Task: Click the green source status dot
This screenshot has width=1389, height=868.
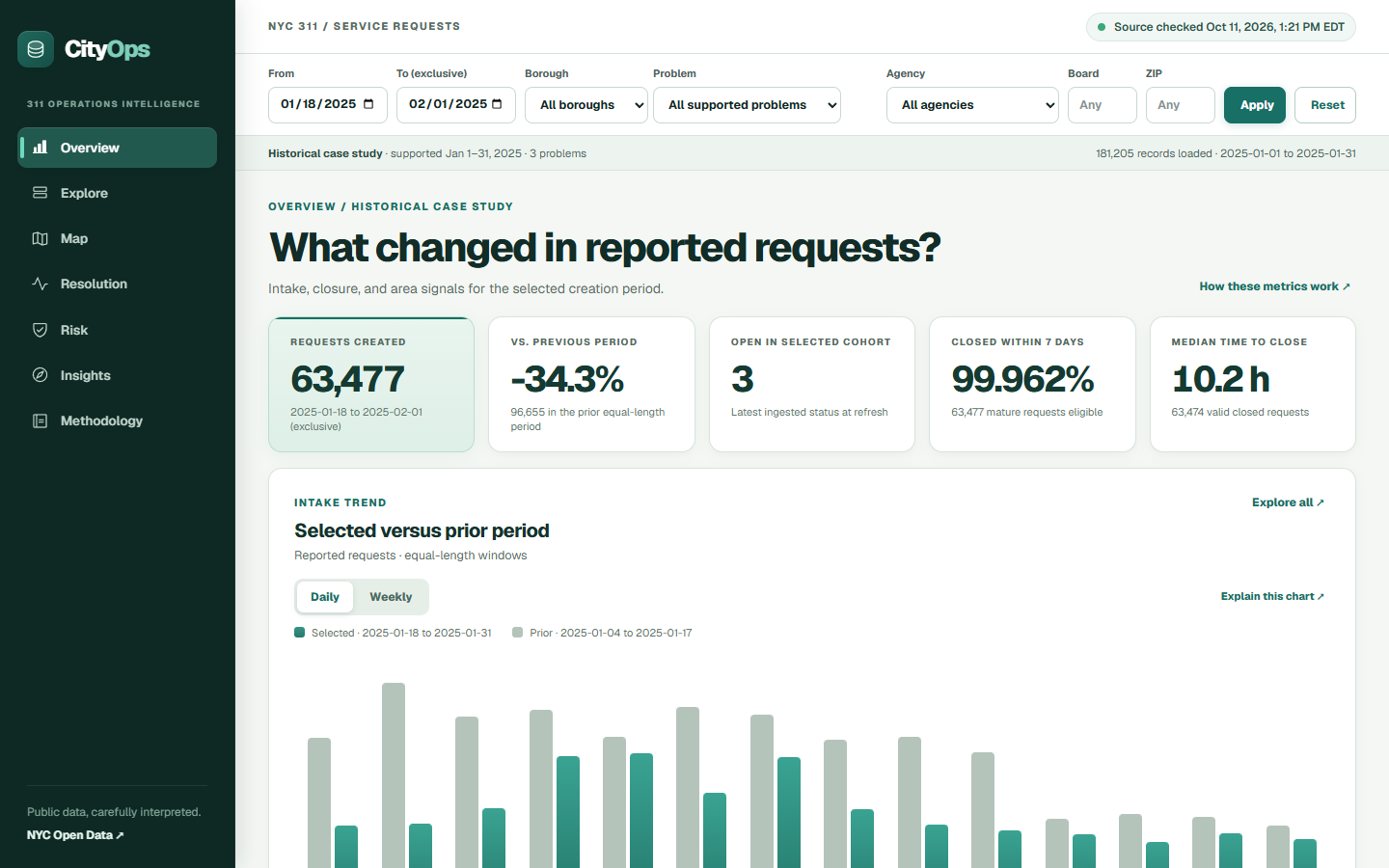Action: tap(1102, 27)
